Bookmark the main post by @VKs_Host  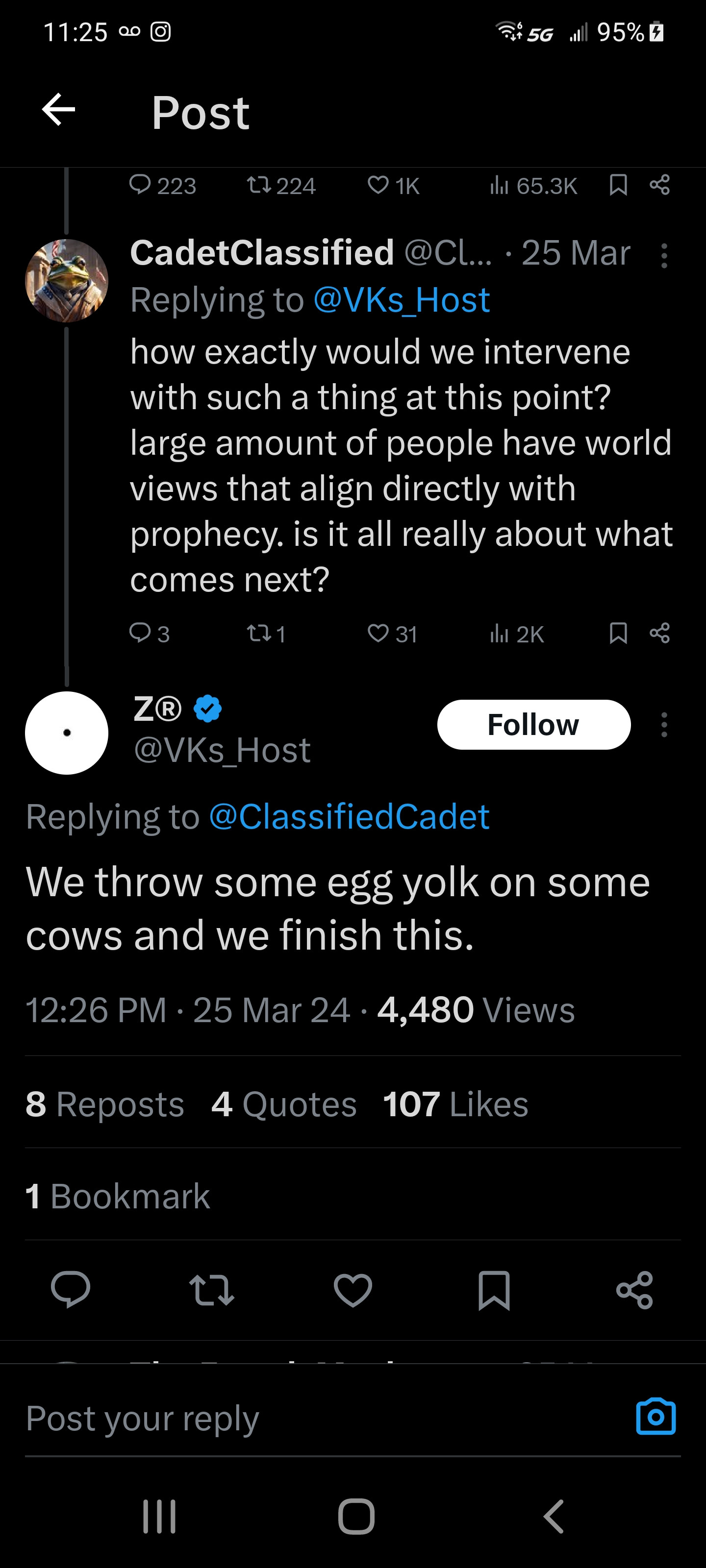[x=494, y=1290]
